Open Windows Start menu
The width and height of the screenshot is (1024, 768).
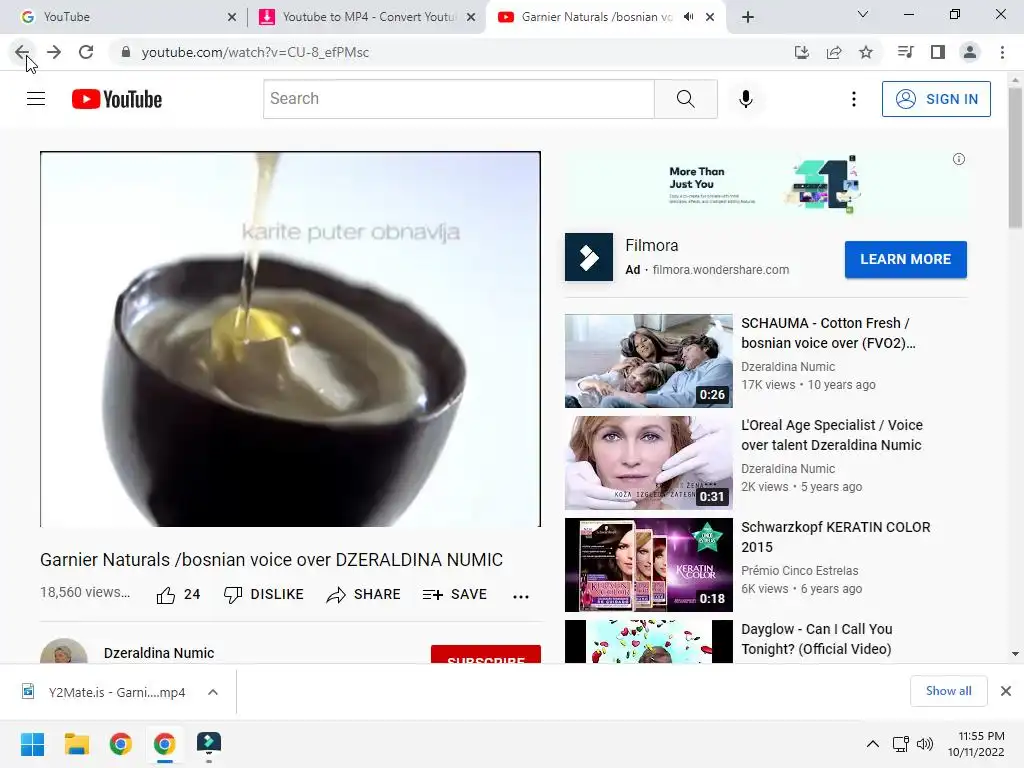(x=32, y=744)
